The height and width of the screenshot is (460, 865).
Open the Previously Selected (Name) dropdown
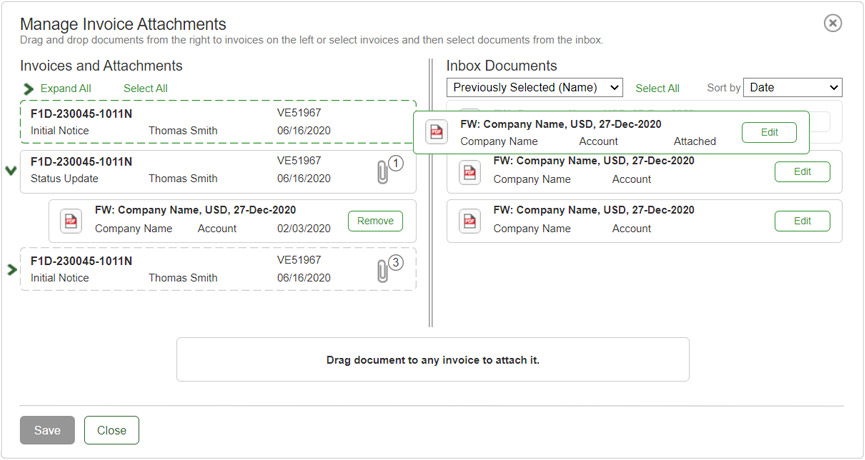pos(534,88)
